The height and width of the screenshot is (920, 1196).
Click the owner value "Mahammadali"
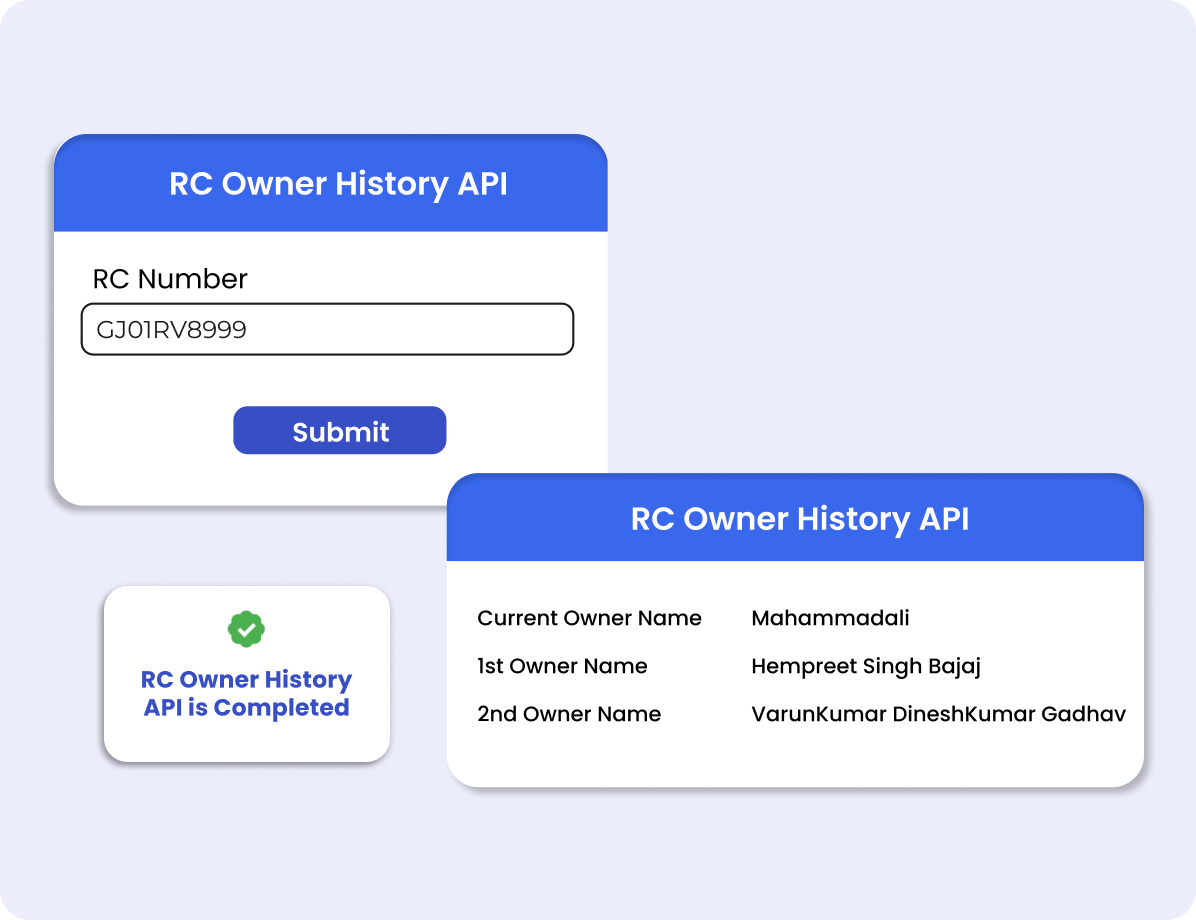tap(830, 618)
